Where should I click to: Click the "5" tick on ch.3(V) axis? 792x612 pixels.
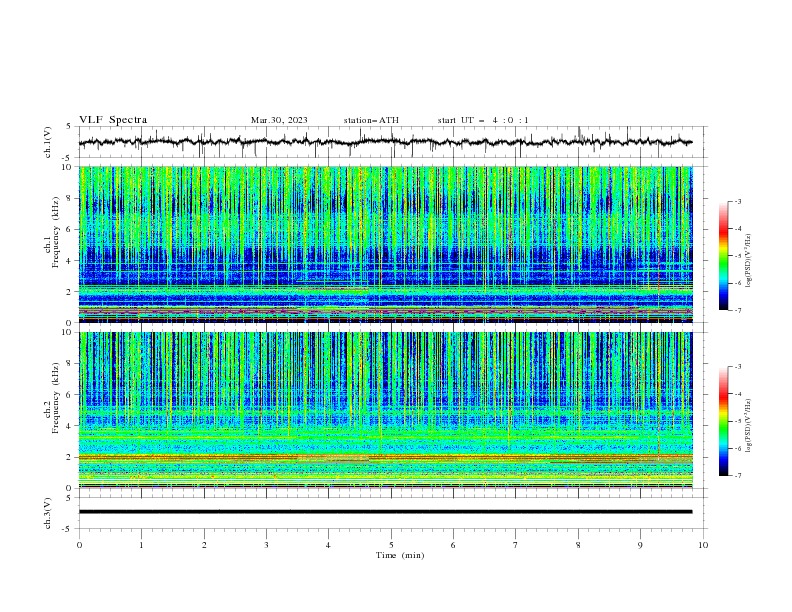click(x=69, y=498)
